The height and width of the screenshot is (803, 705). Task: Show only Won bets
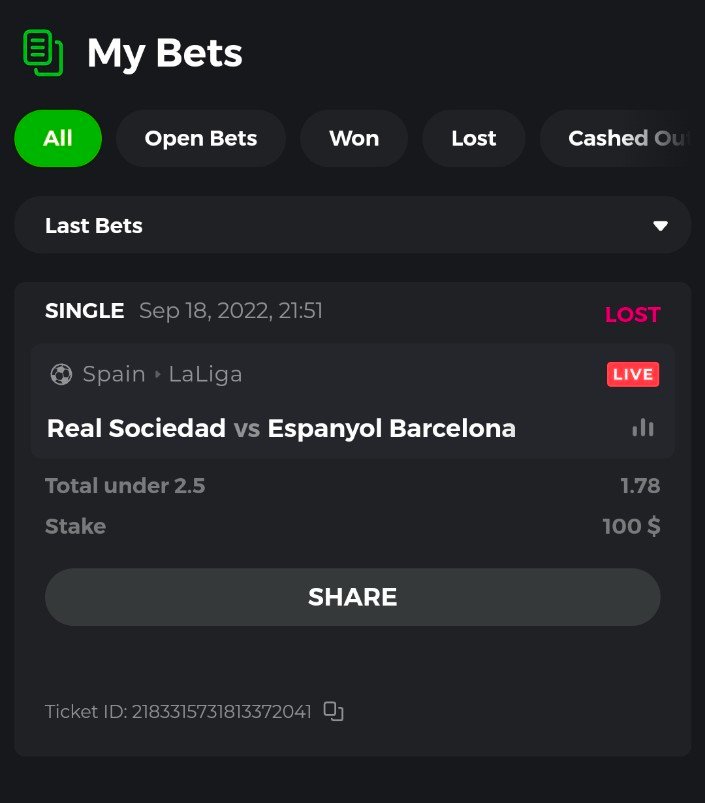pos(354,138)
